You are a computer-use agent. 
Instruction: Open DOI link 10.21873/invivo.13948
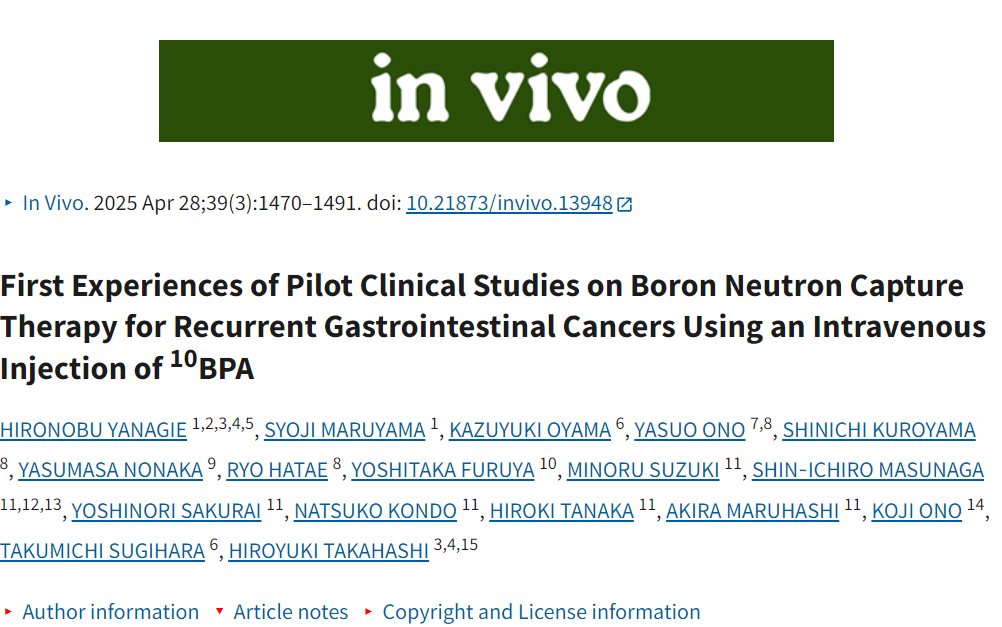point(509,203)
